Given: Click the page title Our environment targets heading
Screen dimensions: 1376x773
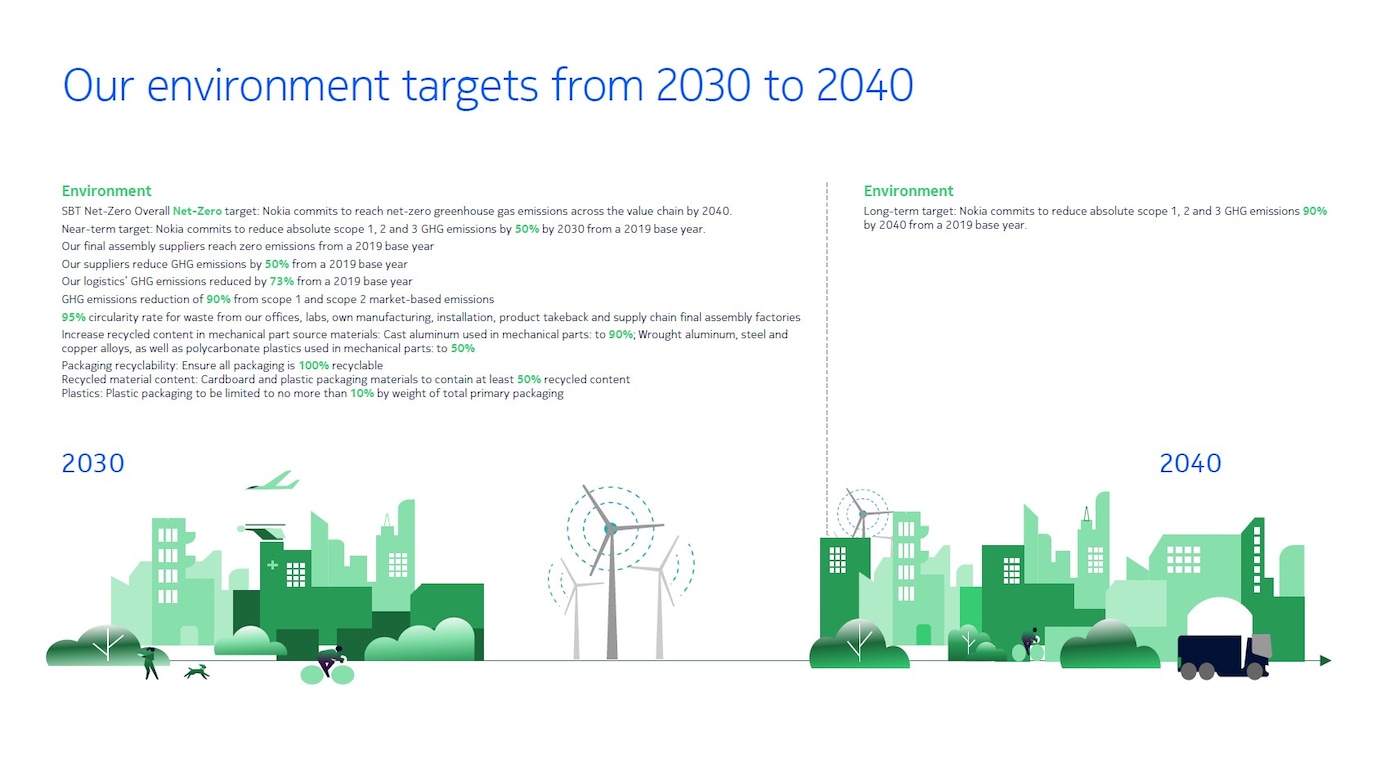Looking at the screenshot, I should 488,86.
